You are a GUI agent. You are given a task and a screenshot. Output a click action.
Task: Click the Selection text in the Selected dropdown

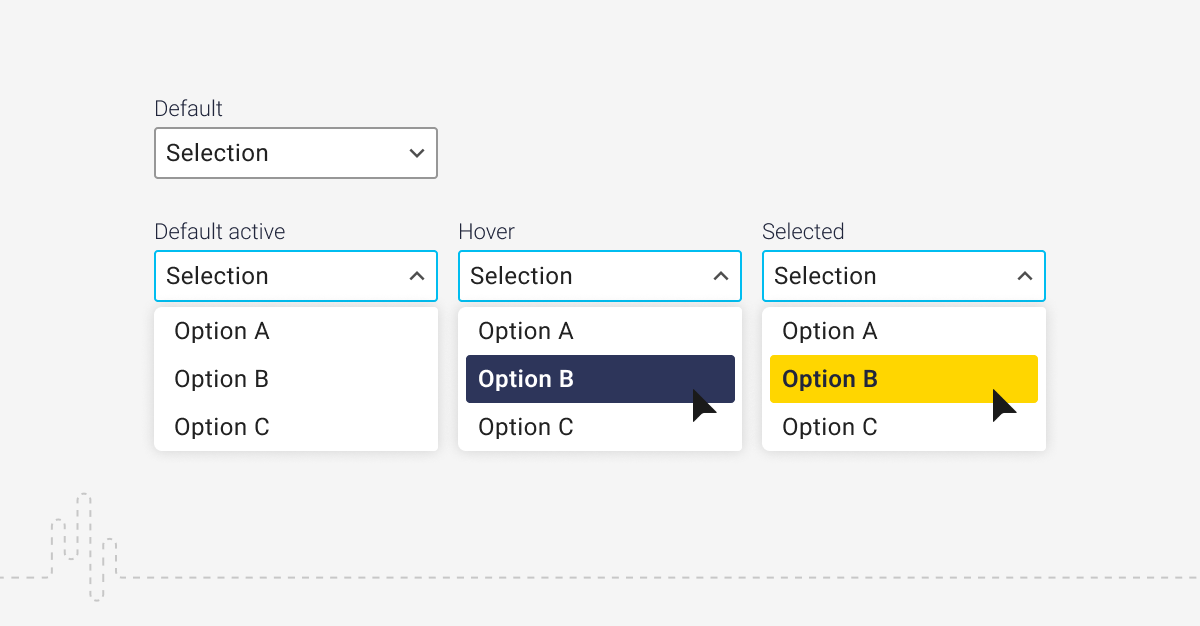(825, 276)
